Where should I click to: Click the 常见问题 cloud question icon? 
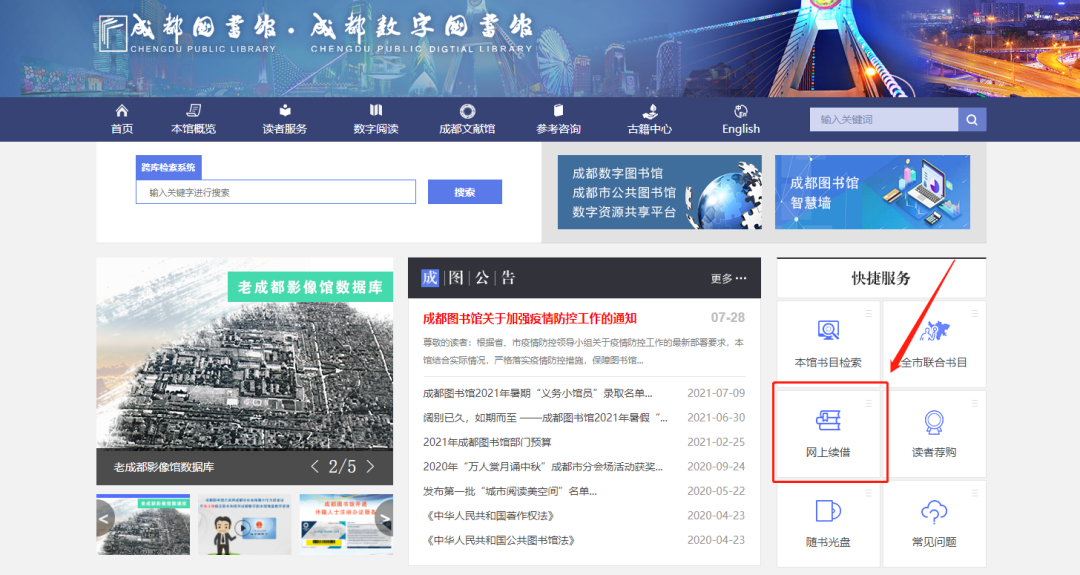pyautogui.click(x=934, y=512)
